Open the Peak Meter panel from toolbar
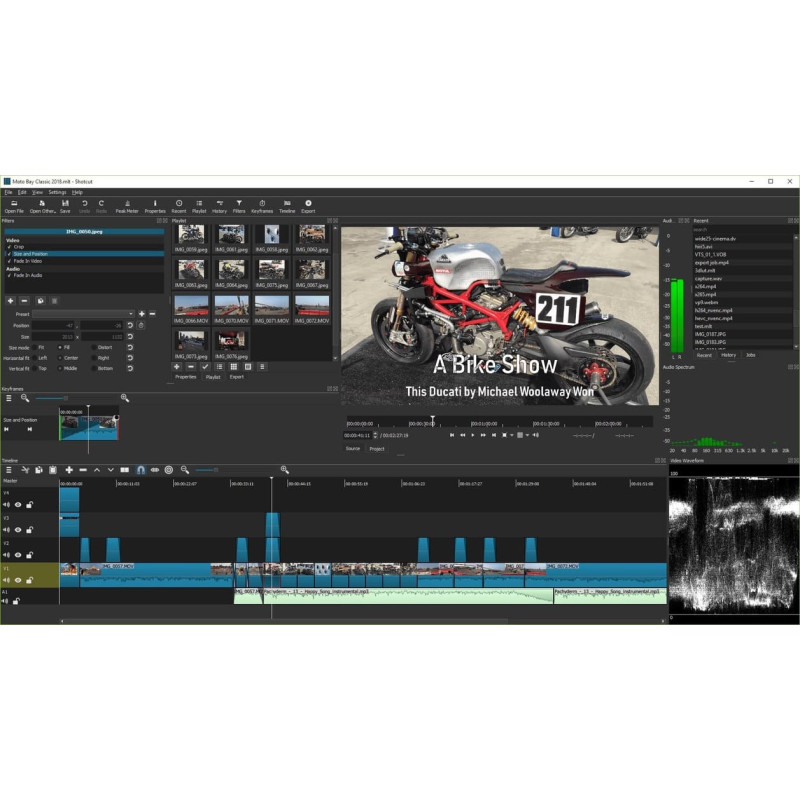This screenshot has width=800, height=800. [127, 207]
